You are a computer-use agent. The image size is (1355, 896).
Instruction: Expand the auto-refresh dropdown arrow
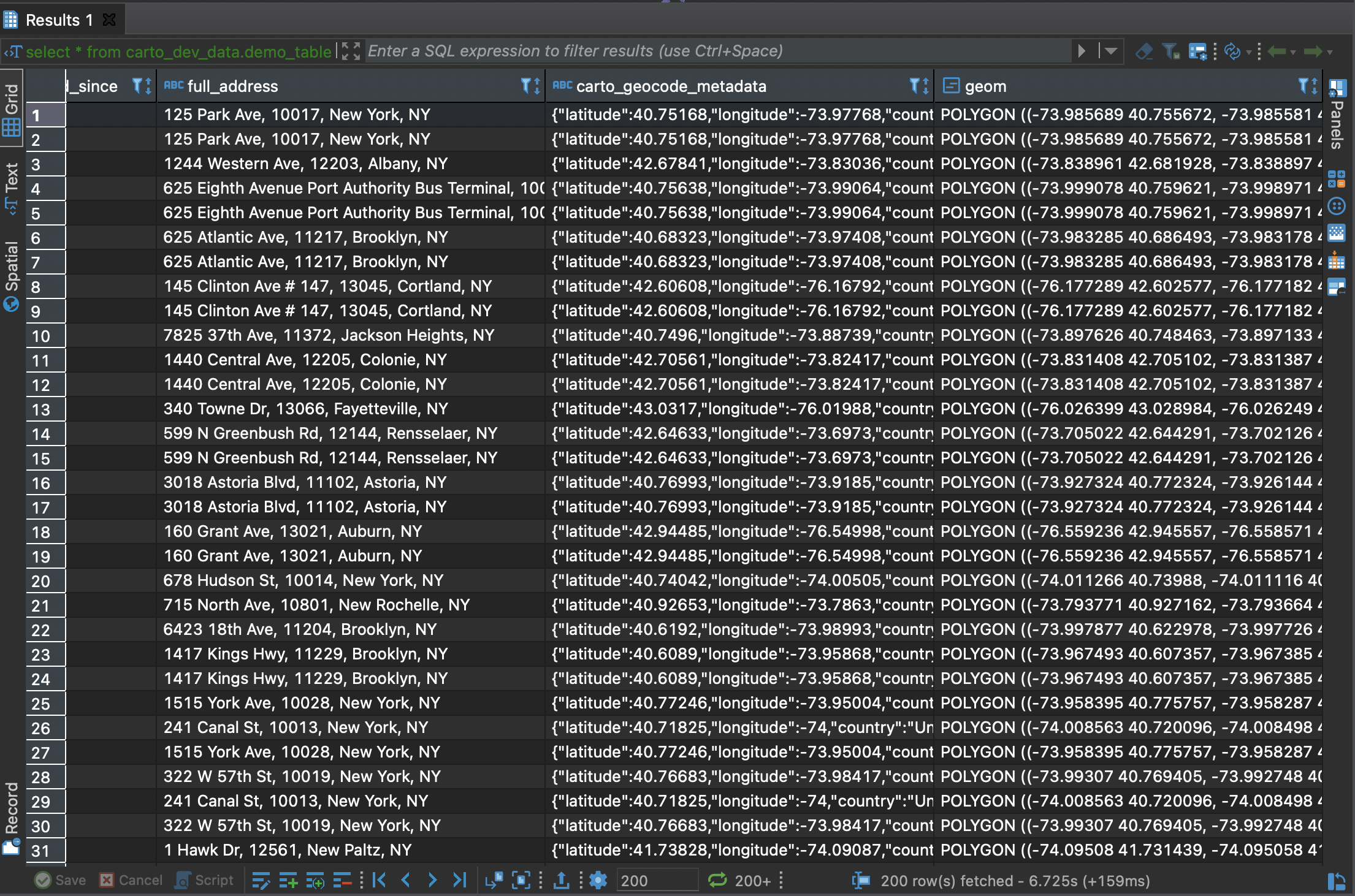coord(1248,53)
